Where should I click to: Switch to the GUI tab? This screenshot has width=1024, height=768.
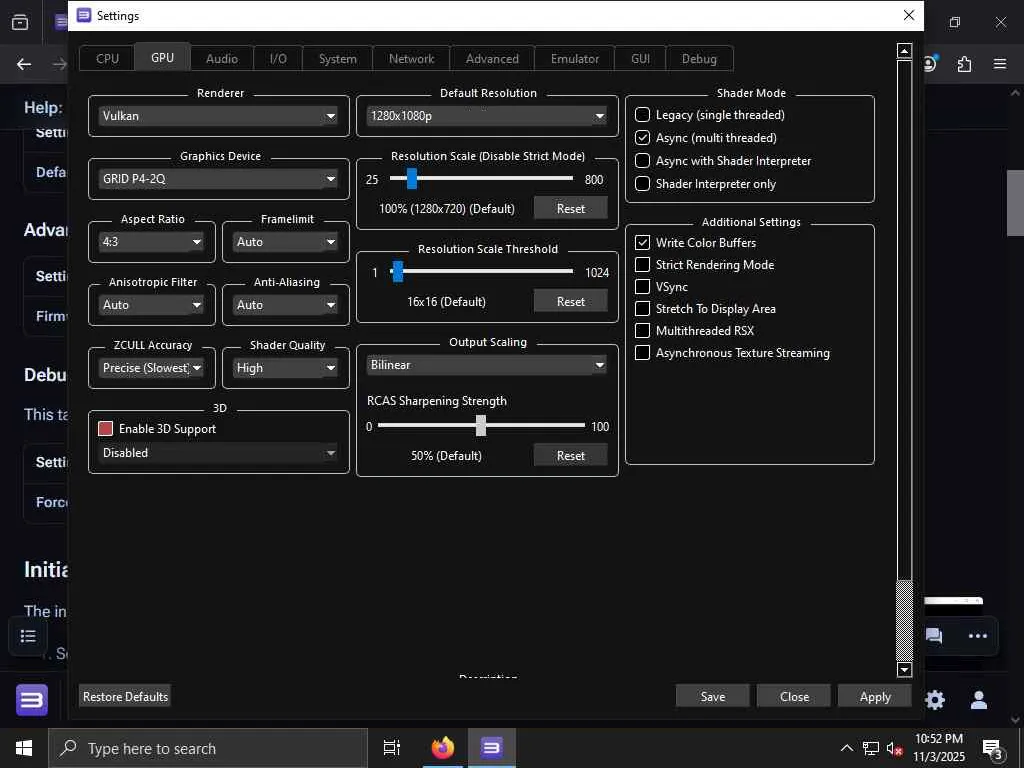click(640, 59)
